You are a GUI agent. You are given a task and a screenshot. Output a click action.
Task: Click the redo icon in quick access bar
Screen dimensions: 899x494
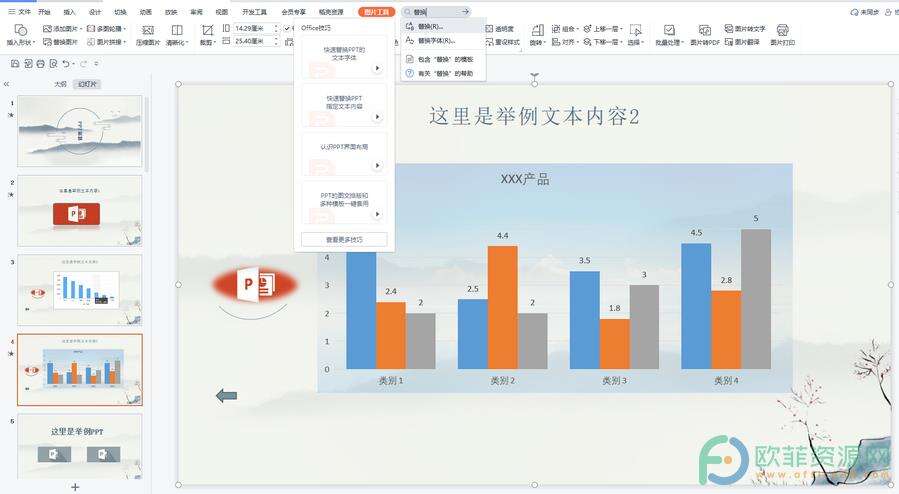pyautogui.click(x=84, y=64)
